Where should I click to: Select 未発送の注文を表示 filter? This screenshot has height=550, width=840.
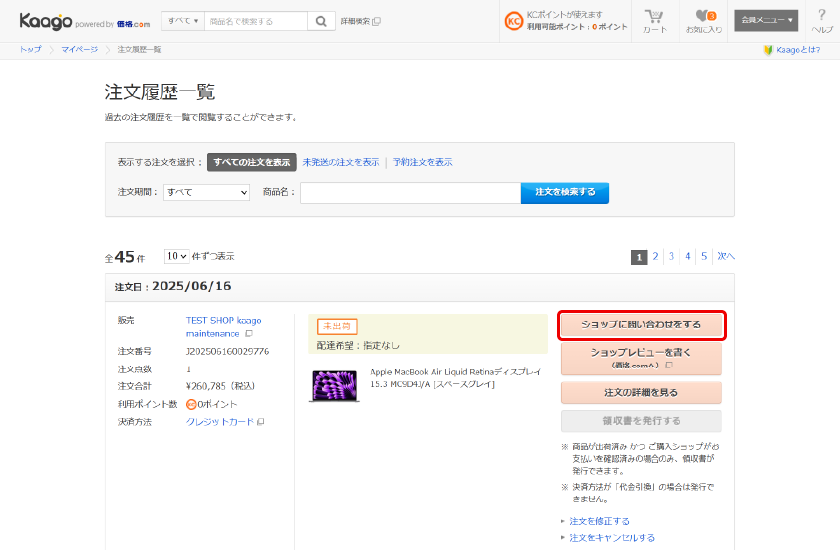341,162
